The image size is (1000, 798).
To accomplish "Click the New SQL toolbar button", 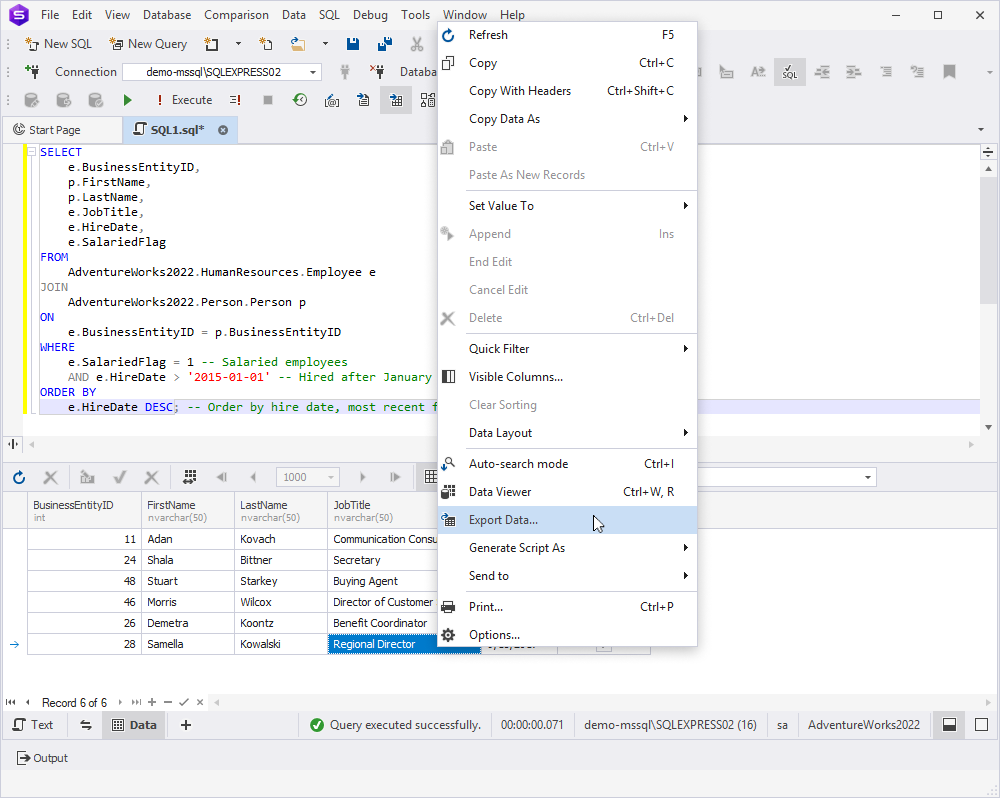I will coord(58,44).
